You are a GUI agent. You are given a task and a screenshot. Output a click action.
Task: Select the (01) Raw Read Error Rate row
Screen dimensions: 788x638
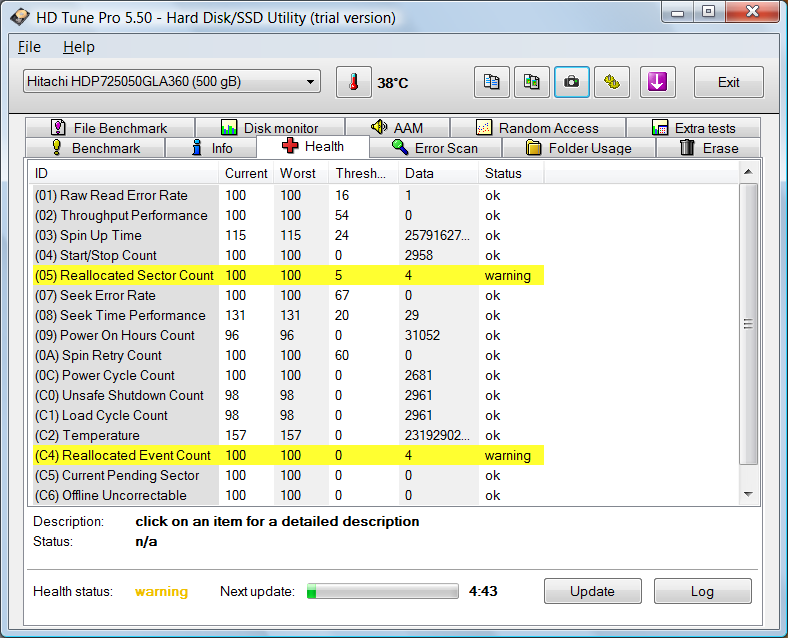coord(288,195)
